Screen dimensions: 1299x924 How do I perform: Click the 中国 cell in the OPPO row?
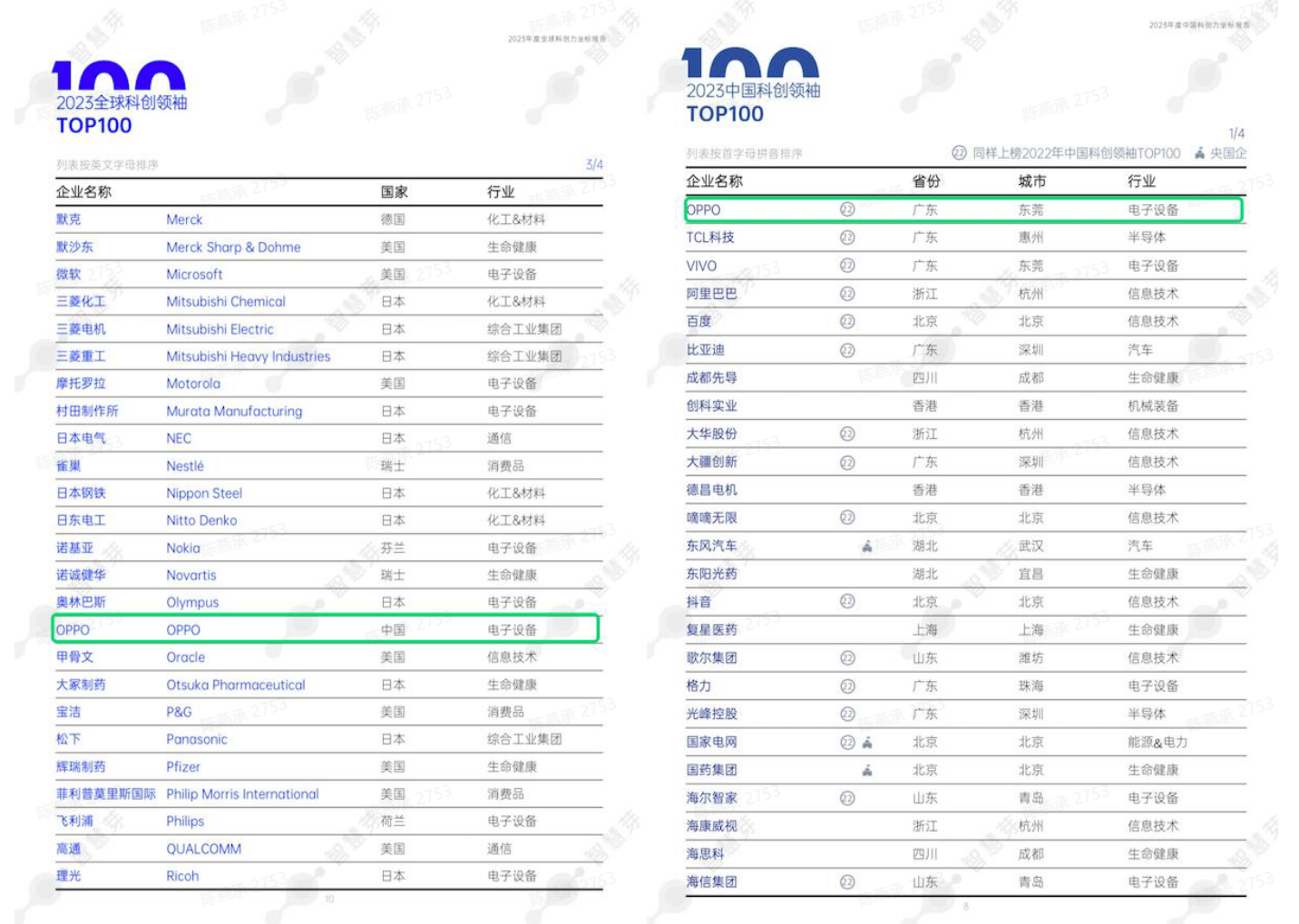pos(393,629)
